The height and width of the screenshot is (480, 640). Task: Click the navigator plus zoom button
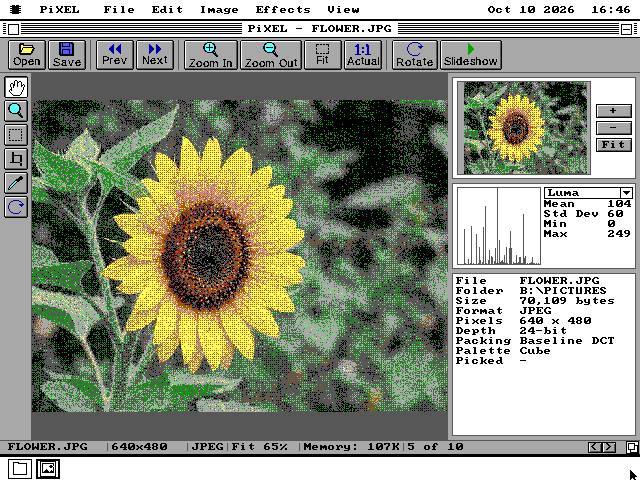(x=613, y=111)
